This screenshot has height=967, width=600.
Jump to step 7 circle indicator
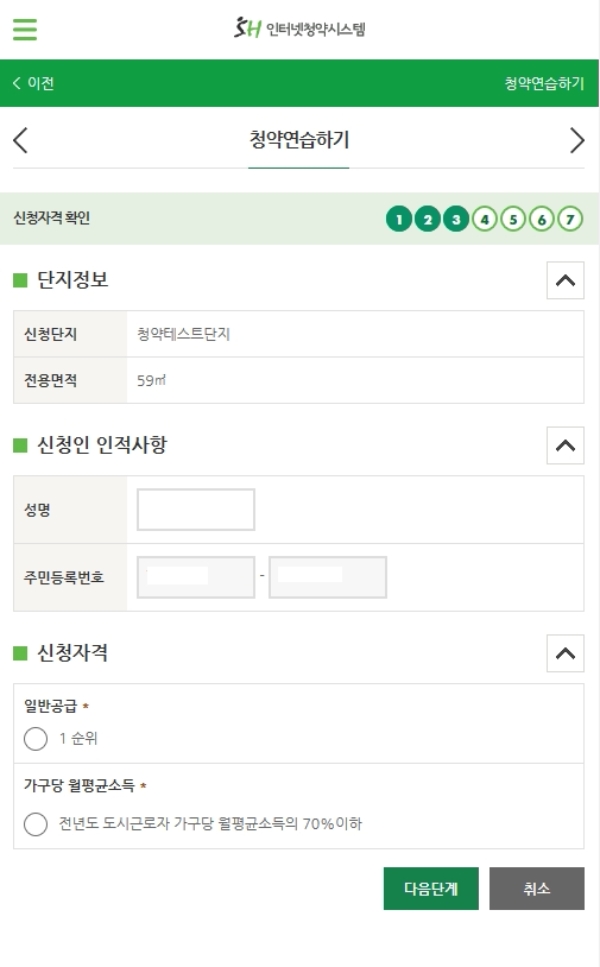pos(570,219)
